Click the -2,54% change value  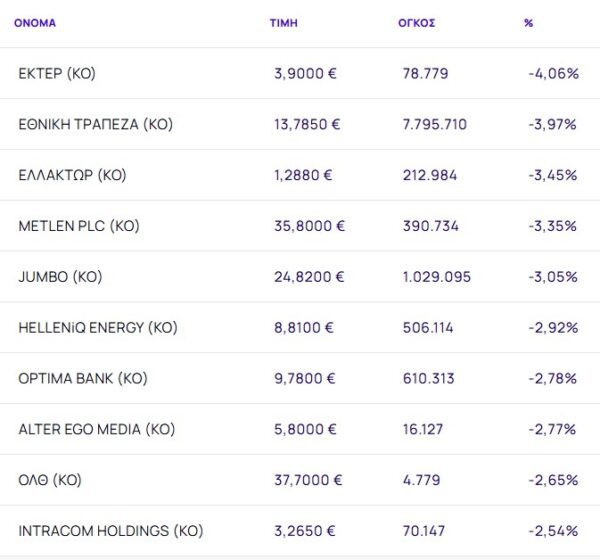tap(553, 531)
